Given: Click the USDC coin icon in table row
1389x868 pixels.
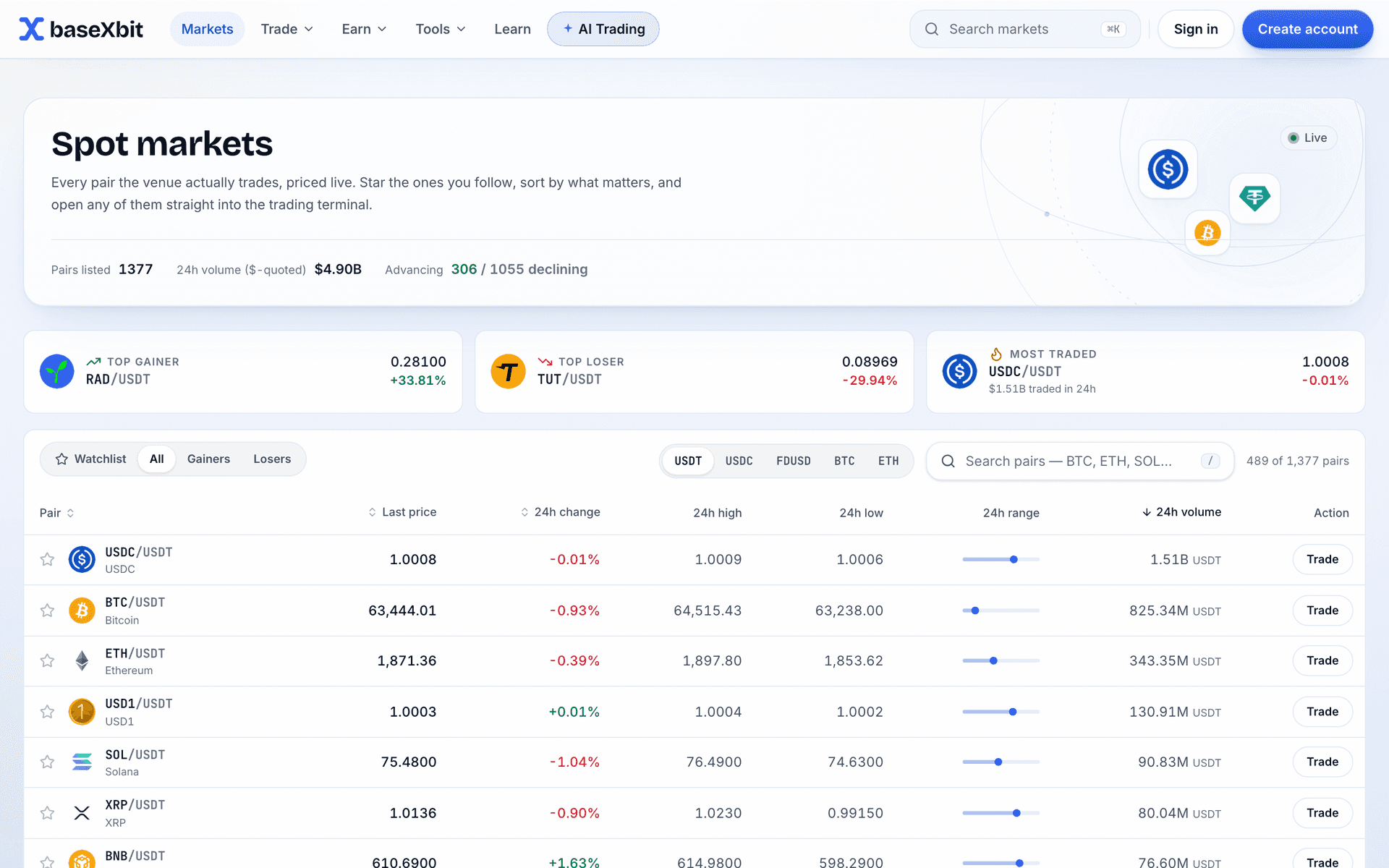Looking at the screenshot, I should point(82,559).
